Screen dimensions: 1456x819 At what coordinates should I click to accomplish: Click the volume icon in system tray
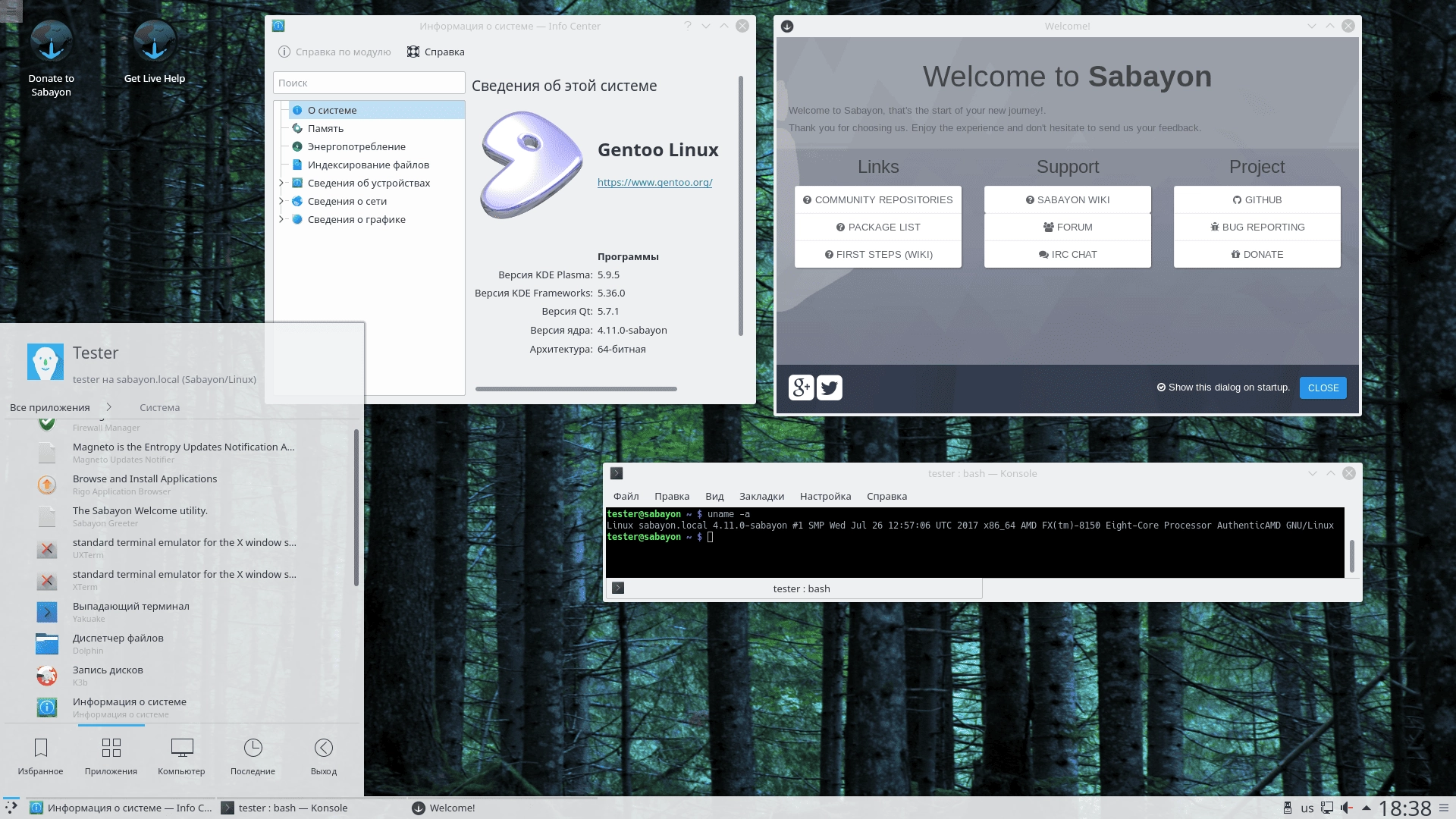click(1347, 808)
